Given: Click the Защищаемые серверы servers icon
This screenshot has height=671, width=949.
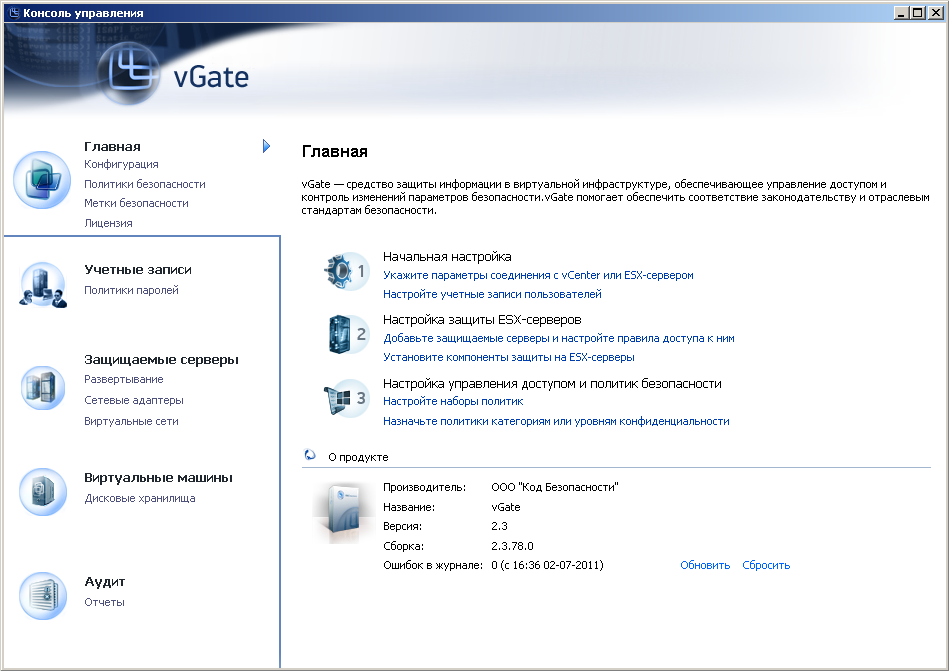Looking at the screenshot, I should pyautogui.click(x=42, y=387).
